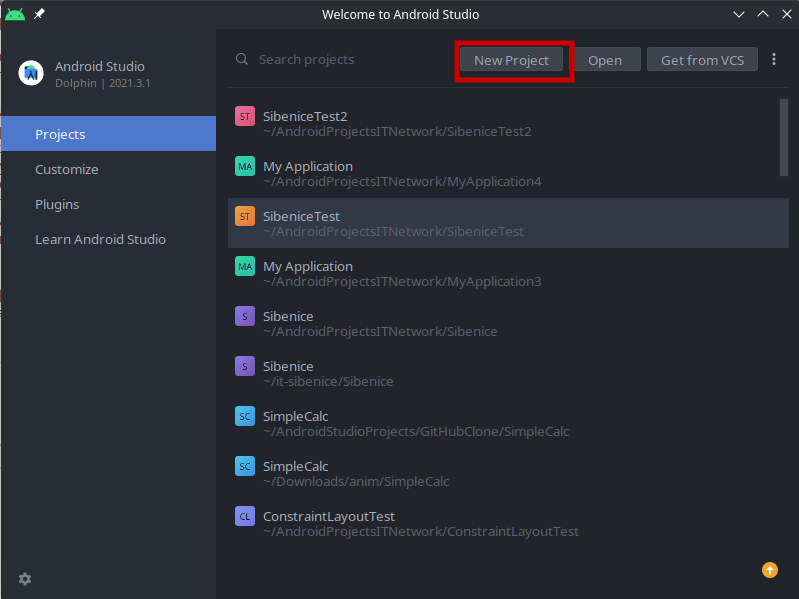The height and width of the screenshot is (599, 799).
Task: Select path ~/AndroidProjectsITNetwork/MyApplication3
Action: (402, 281)
